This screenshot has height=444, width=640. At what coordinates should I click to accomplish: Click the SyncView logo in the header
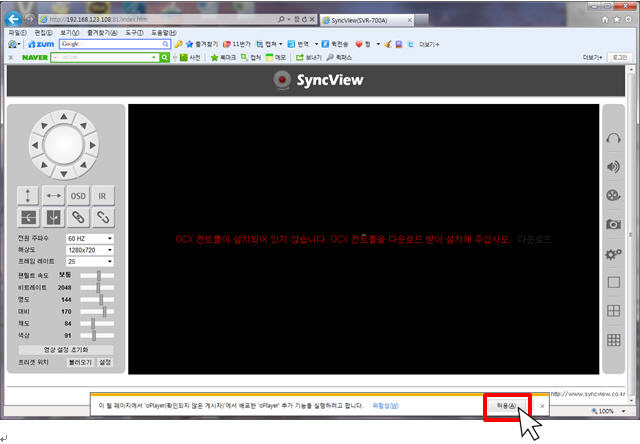(318, 80)
